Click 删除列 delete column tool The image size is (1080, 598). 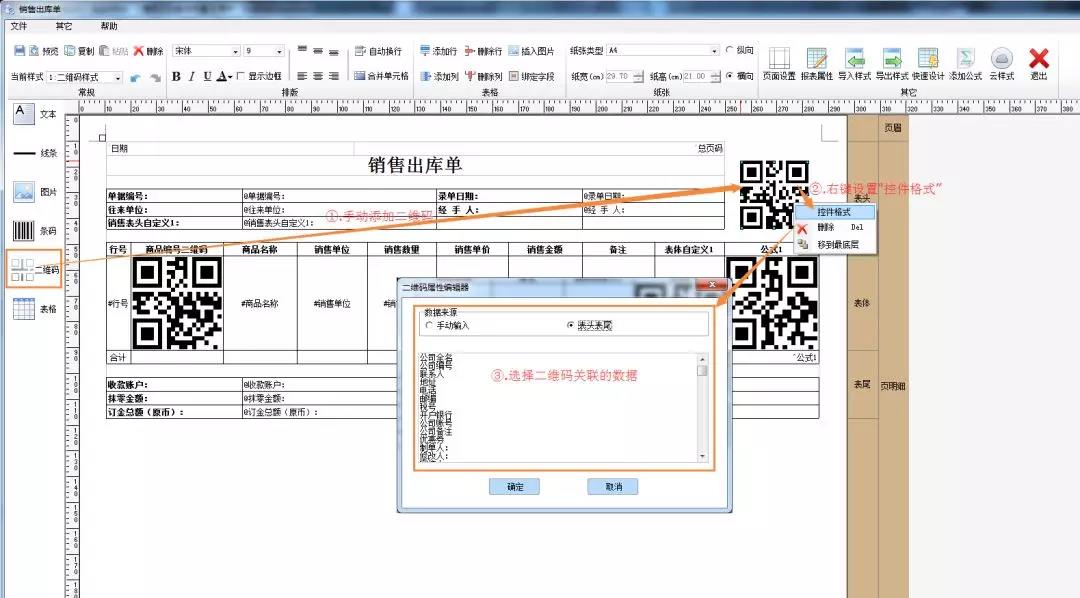[484, 76]
